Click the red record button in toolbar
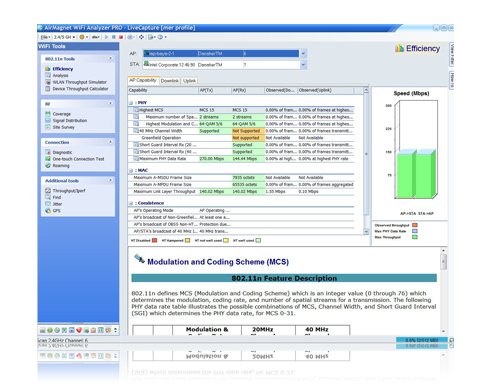Viewport: 488px width, 385px height. (x=121, y=37)
